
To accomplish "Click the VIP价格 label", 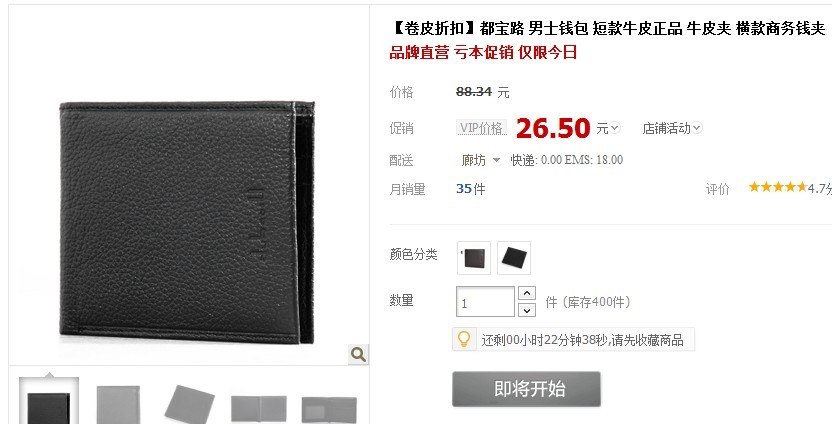I will click(x=482, y=128).
